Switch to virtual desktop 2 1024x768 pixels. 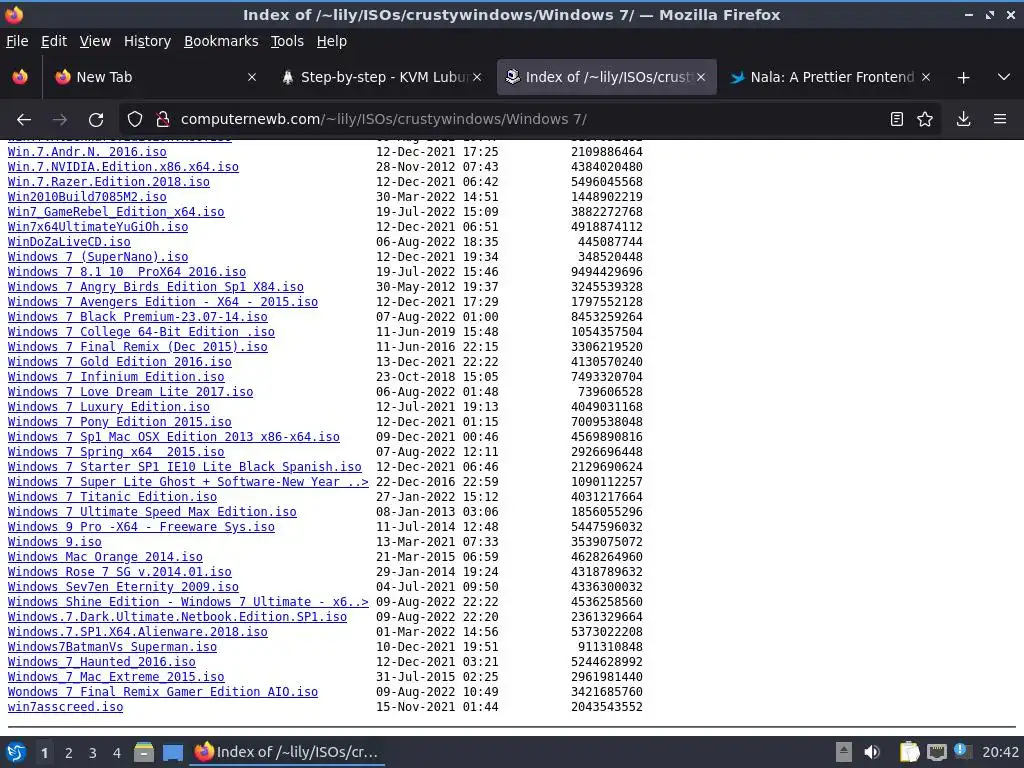(69, 753)
